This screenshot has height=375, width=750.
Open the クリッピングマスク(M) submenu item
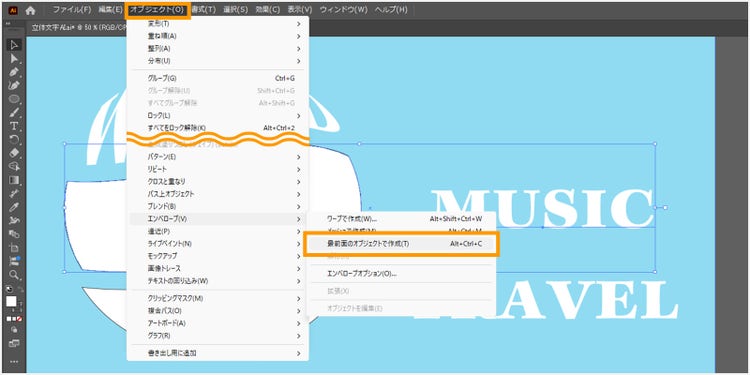click(x=218, y=298)
